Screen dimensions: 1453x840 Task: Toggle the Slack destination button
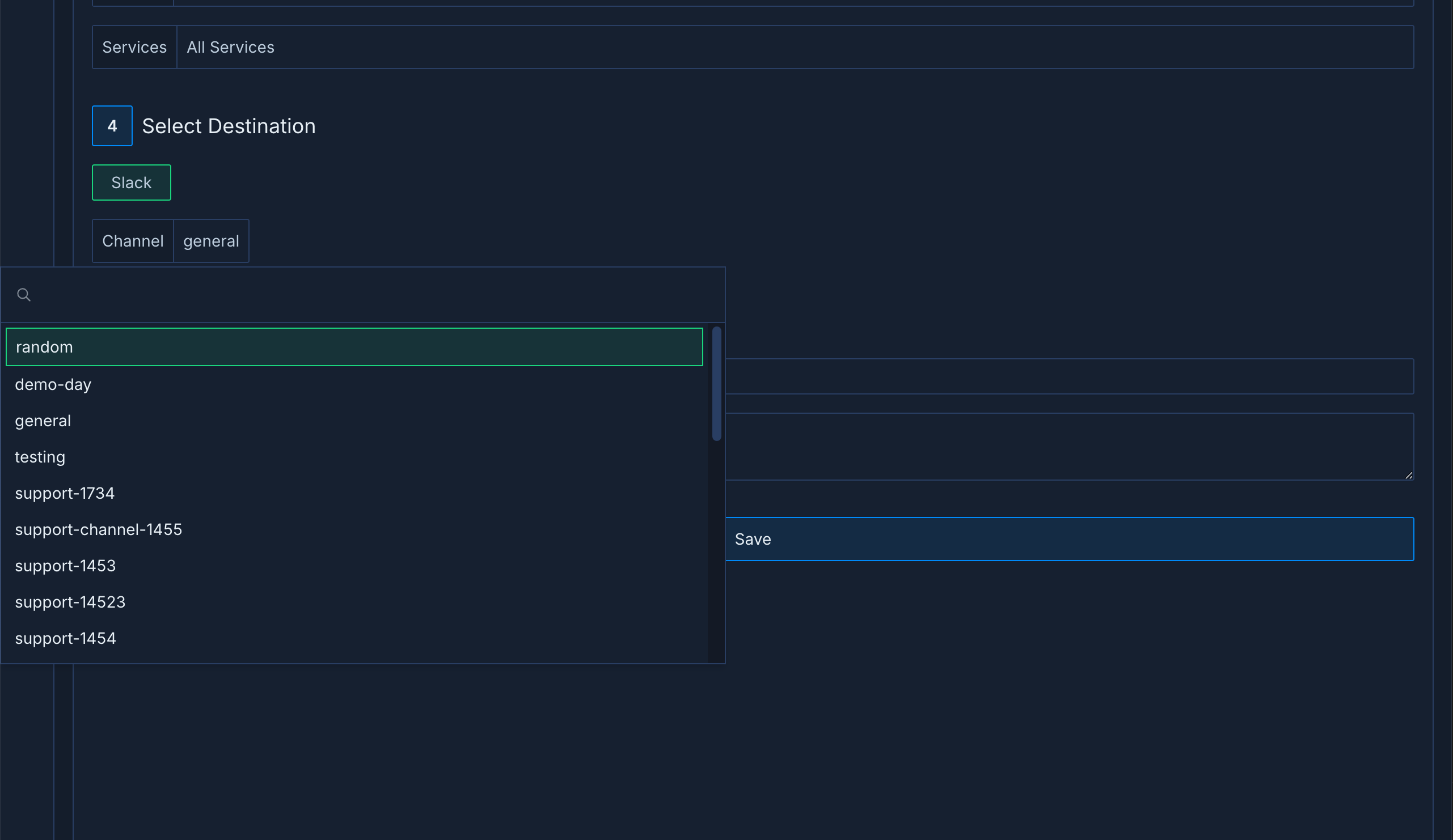click(132, 183)
